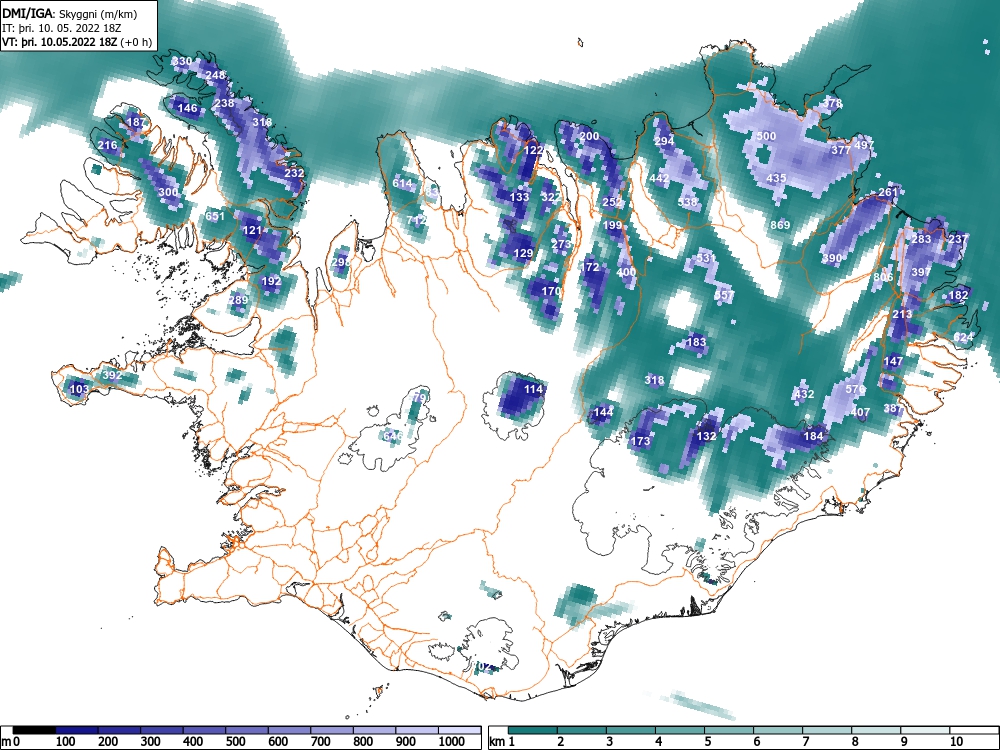Click the palest lavender swatch past 1000 m
This screenshot has width=1000, height=750.
coord(459,730)
